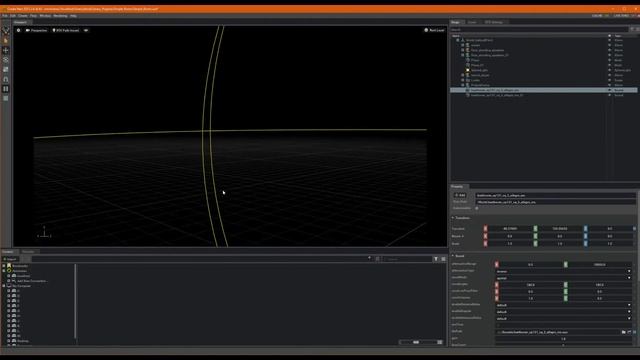Open the RTX Path-traced renderer menu

[x=66, y=30]
